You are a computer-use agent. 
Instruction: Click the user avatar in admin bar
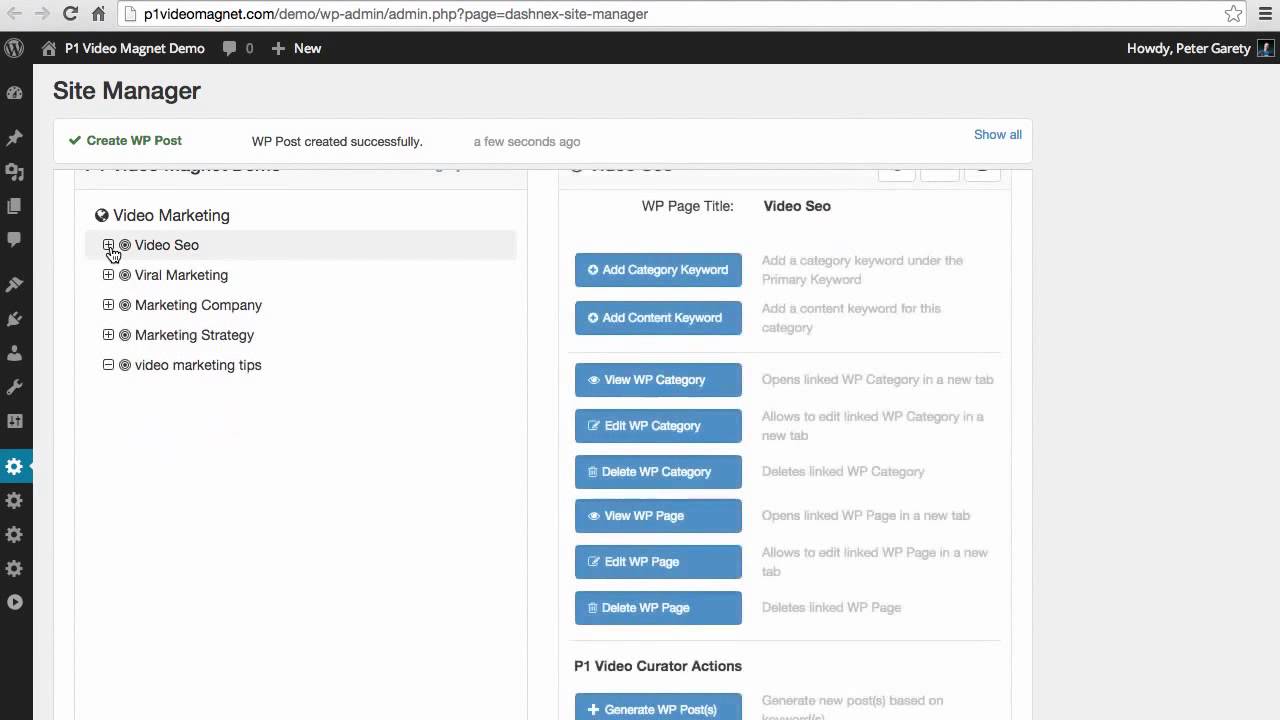[1265, 48]
